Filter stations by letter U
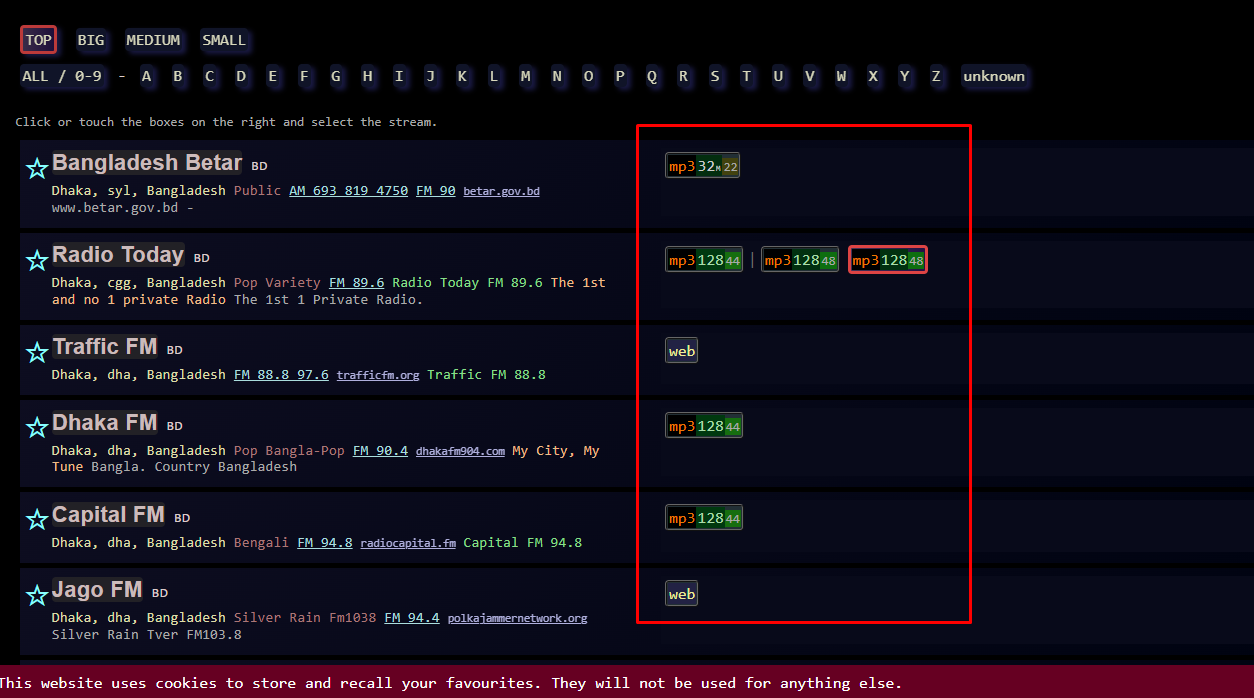Viewport: 1254px width, 698px height. [x=778, y=76]
